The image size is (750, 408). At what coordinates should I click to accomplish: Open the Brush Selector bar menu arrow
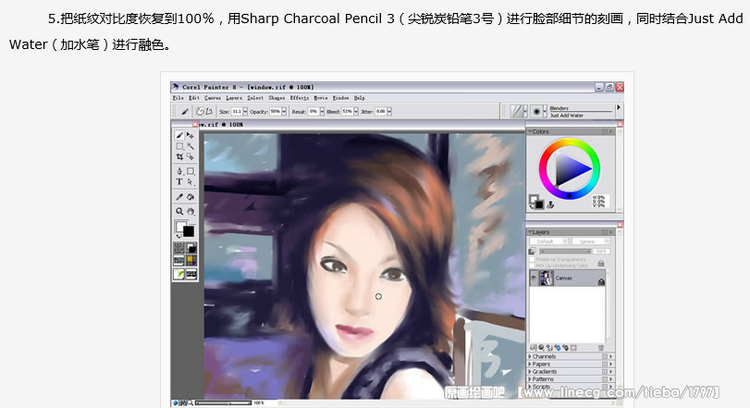[x=618, y=108]
